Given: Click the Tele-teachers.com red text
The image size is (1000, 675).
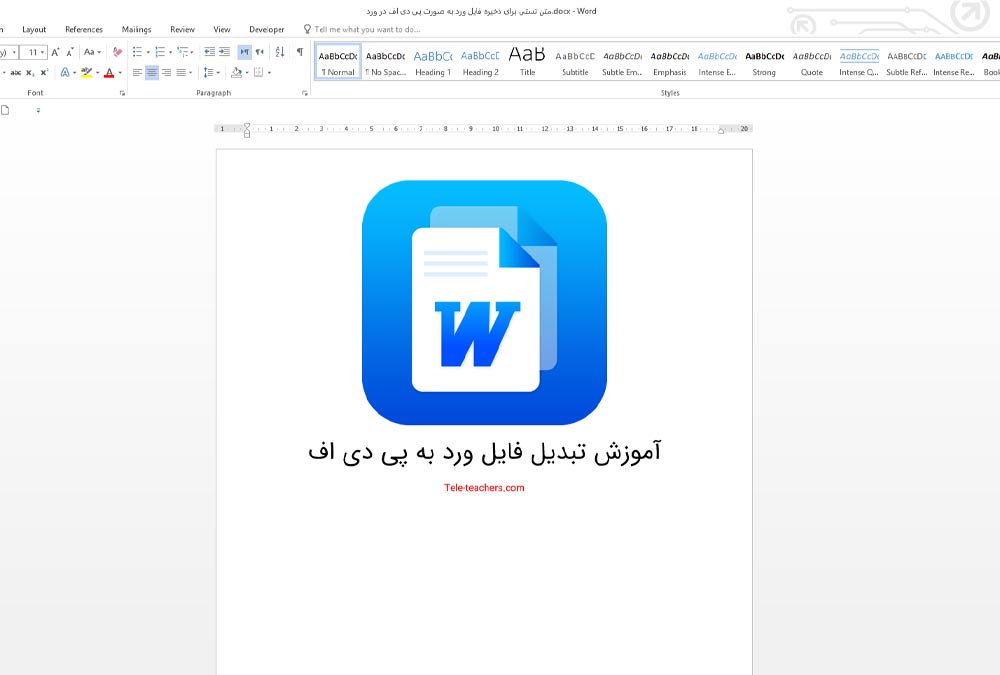Looking at the screenshot, I should point(484,487).
